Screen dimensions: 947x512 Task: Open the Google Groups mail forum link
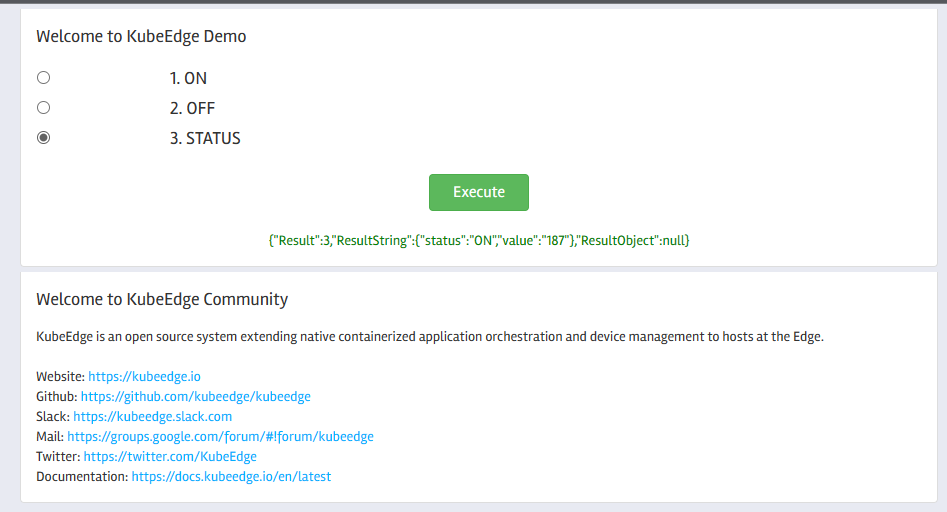(220, 437)
